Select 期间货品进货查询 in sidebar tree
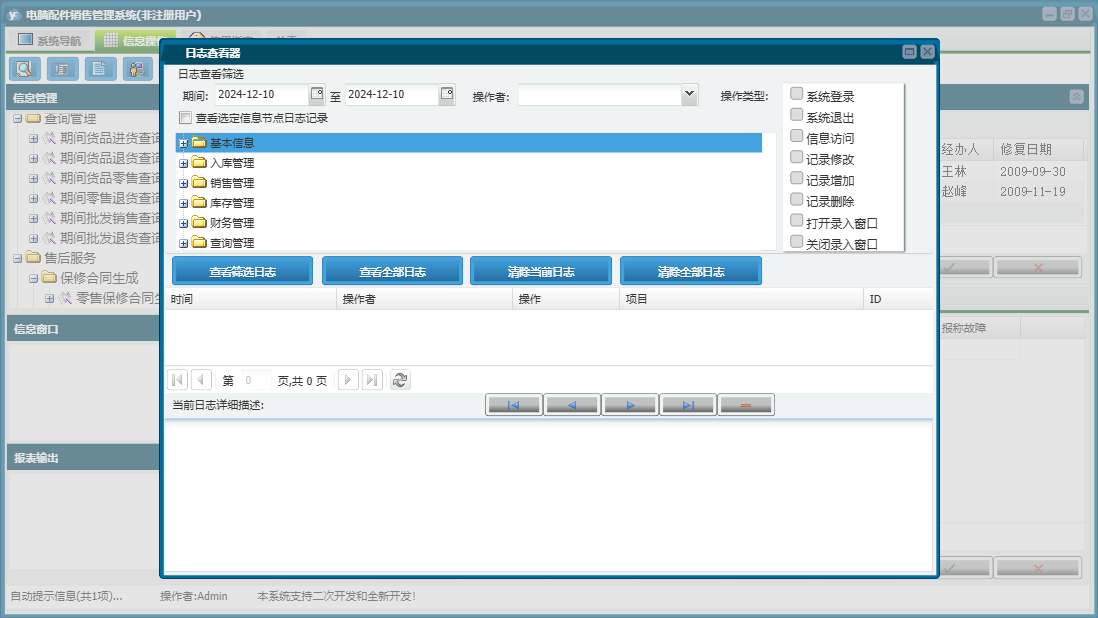This screenshot has width=1098, height=618. [x=110, y=138]
